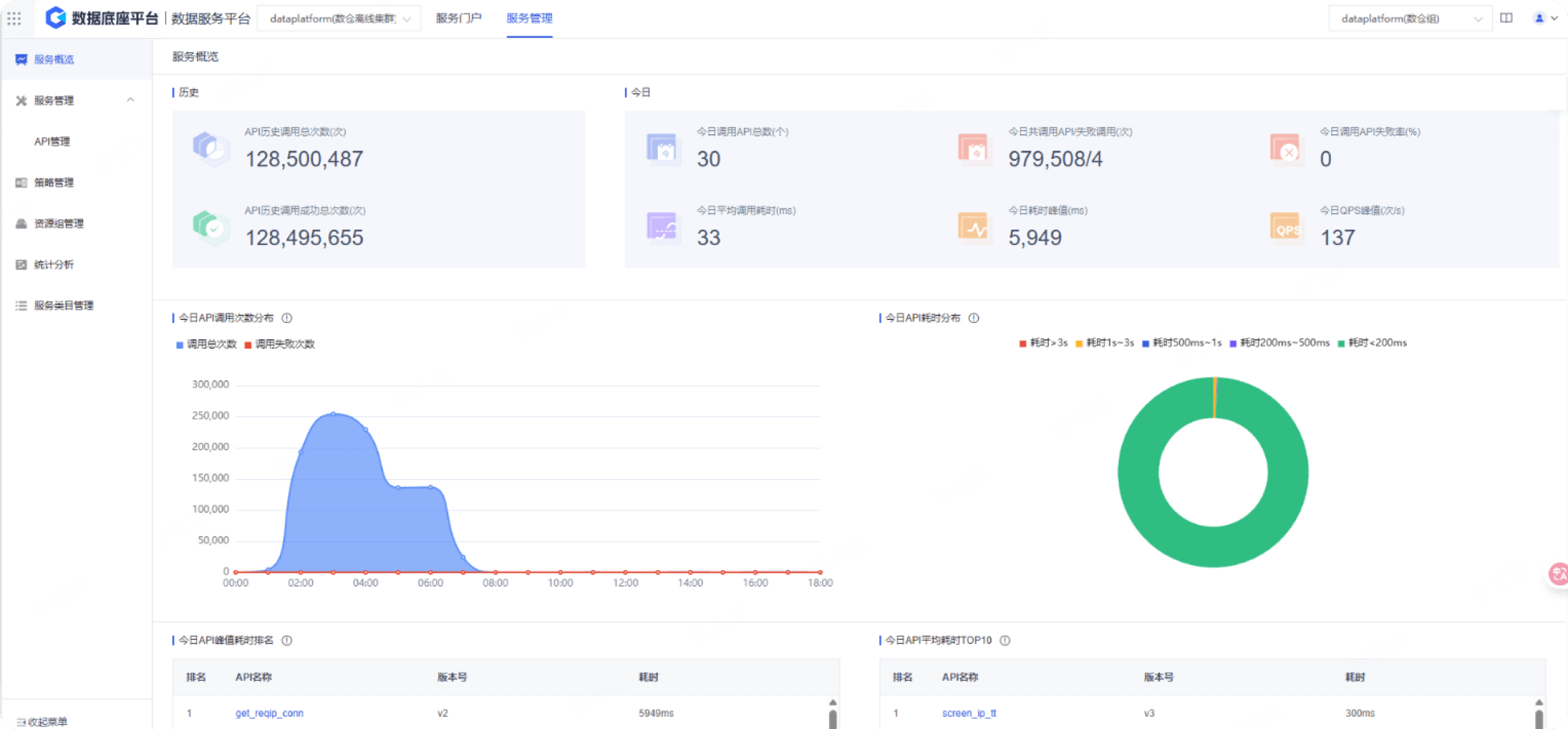Screen dimensions: 1568x729
Task: Open the split-panel layout icon in header
Action: coord(1506,18)
